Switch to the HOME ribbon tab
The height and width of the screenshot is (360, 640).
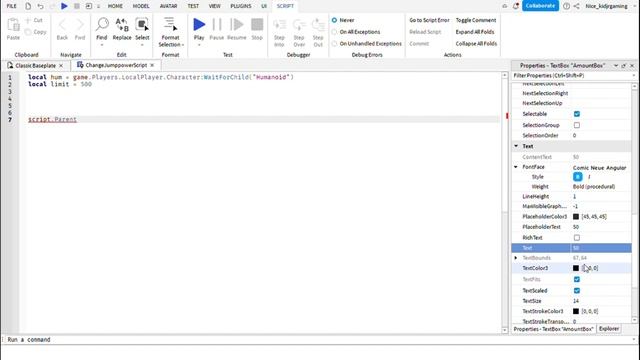coord(115,6)
